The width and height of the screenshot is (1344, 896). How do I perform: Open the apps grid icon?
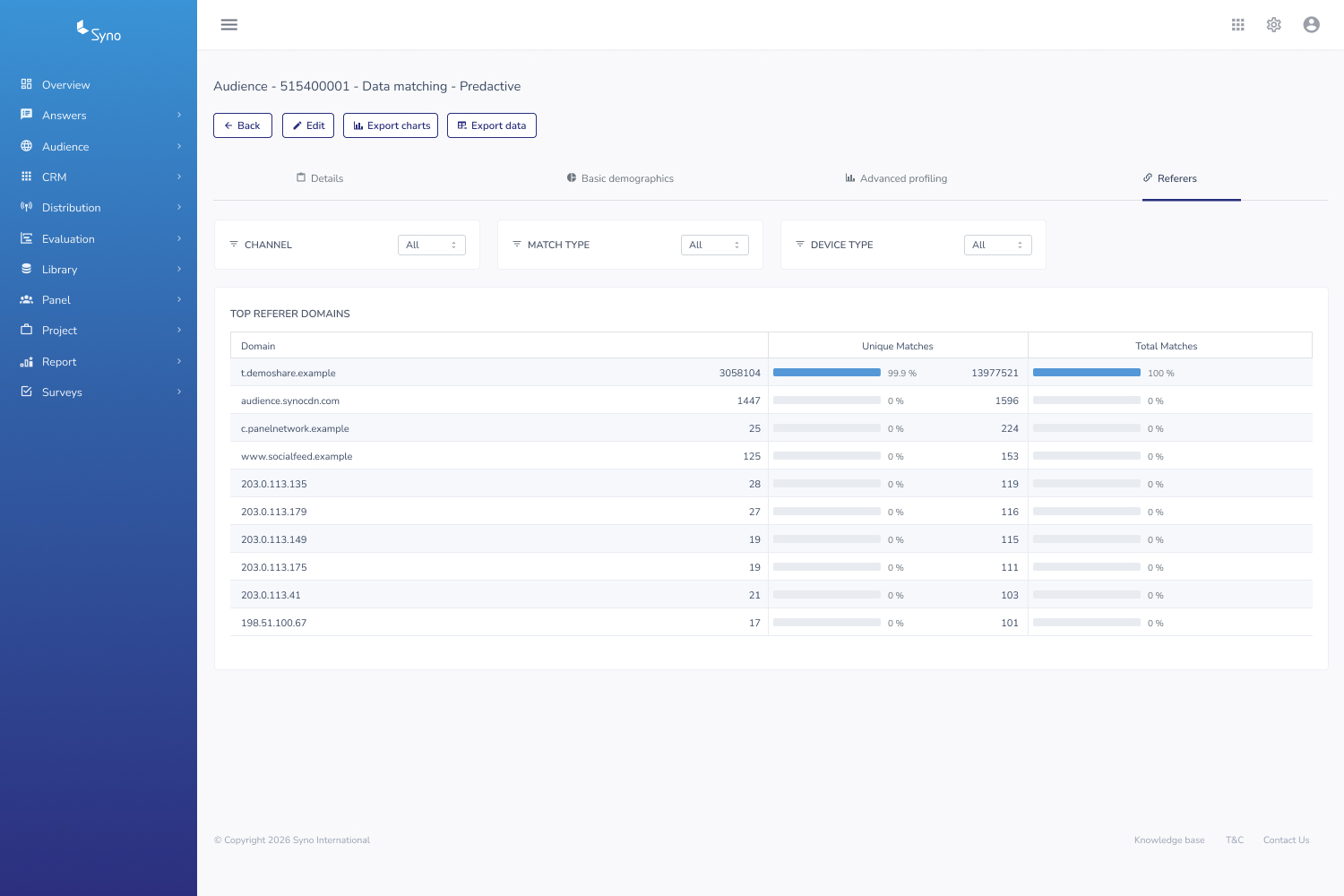pyautogui.click(x=1238, y=24)
